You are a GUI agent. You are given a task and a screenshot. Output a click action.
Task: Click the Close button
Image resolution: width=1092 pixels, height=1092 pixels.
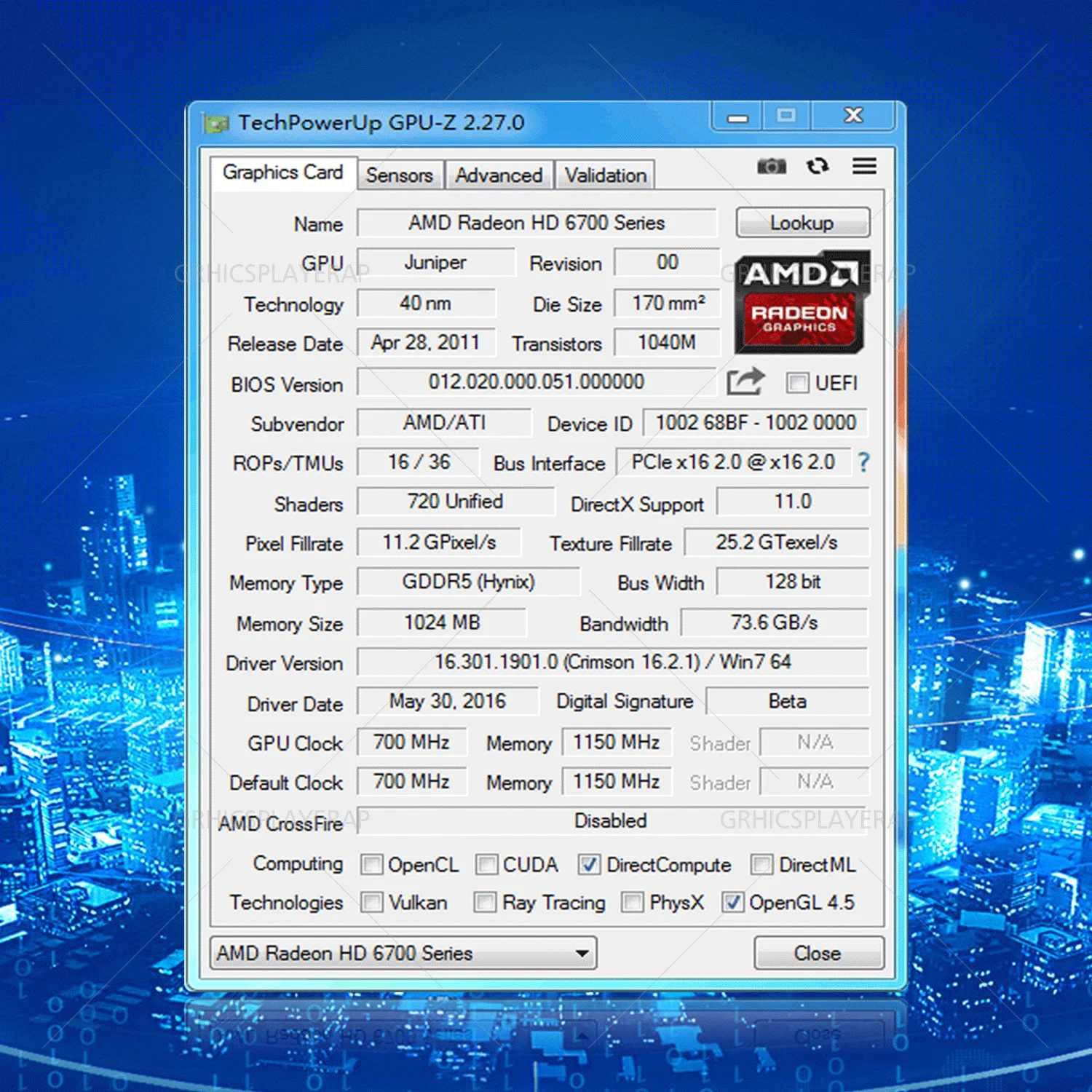818,953
